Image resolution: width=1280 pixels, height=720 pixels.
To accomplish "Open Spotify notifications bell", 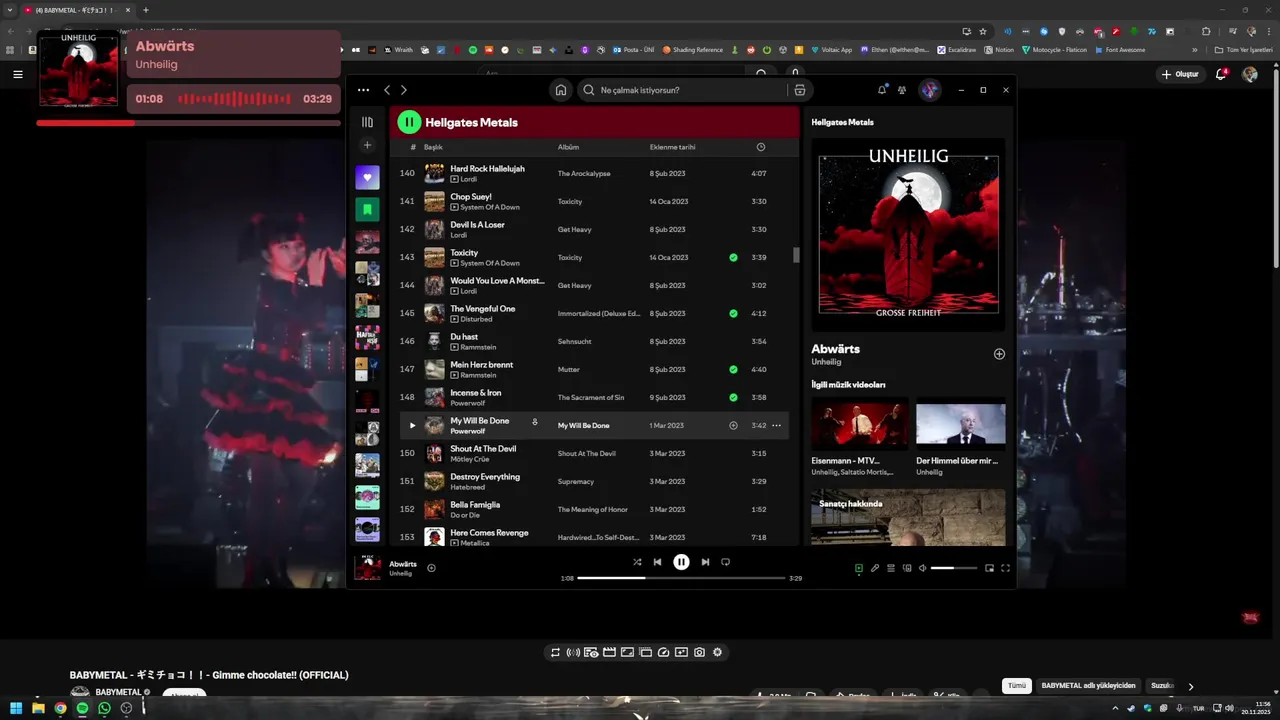I will (x=882, y=90).
